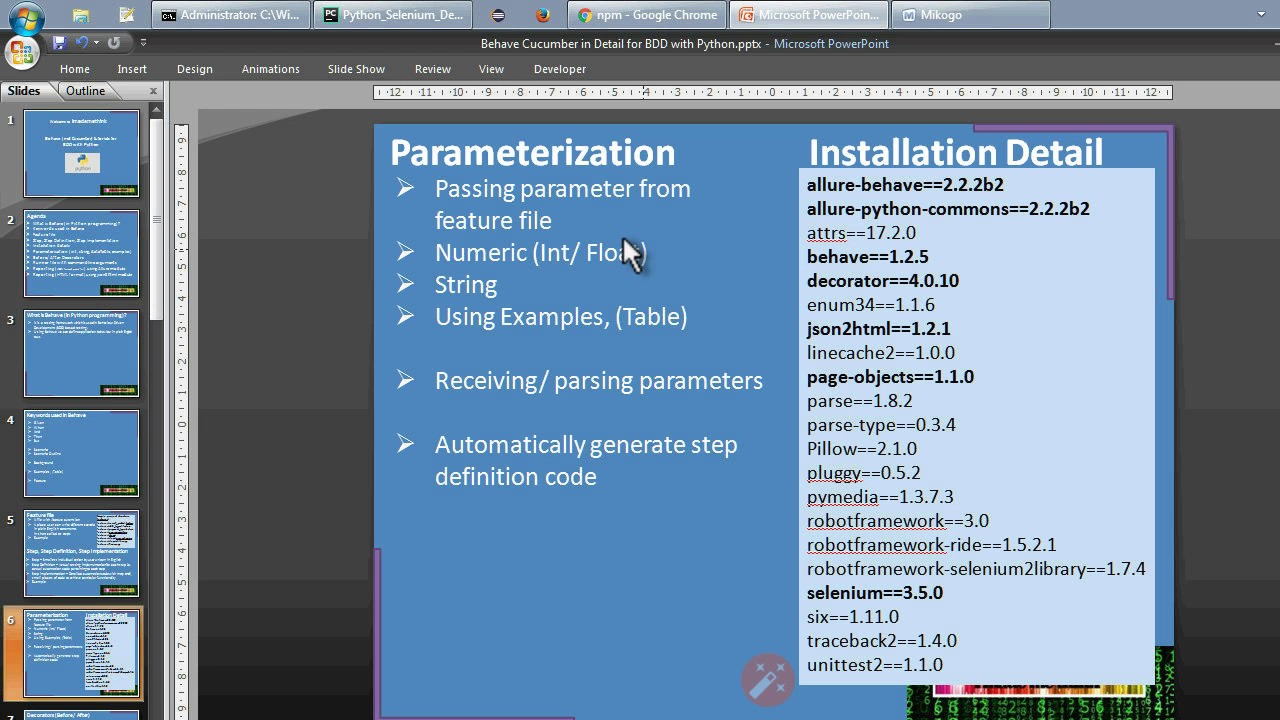The width and height of the screenshot is (1280, 720).
Task: Select slide 6 thumbnail (Parameterization)
Action: tap(82, 654)
